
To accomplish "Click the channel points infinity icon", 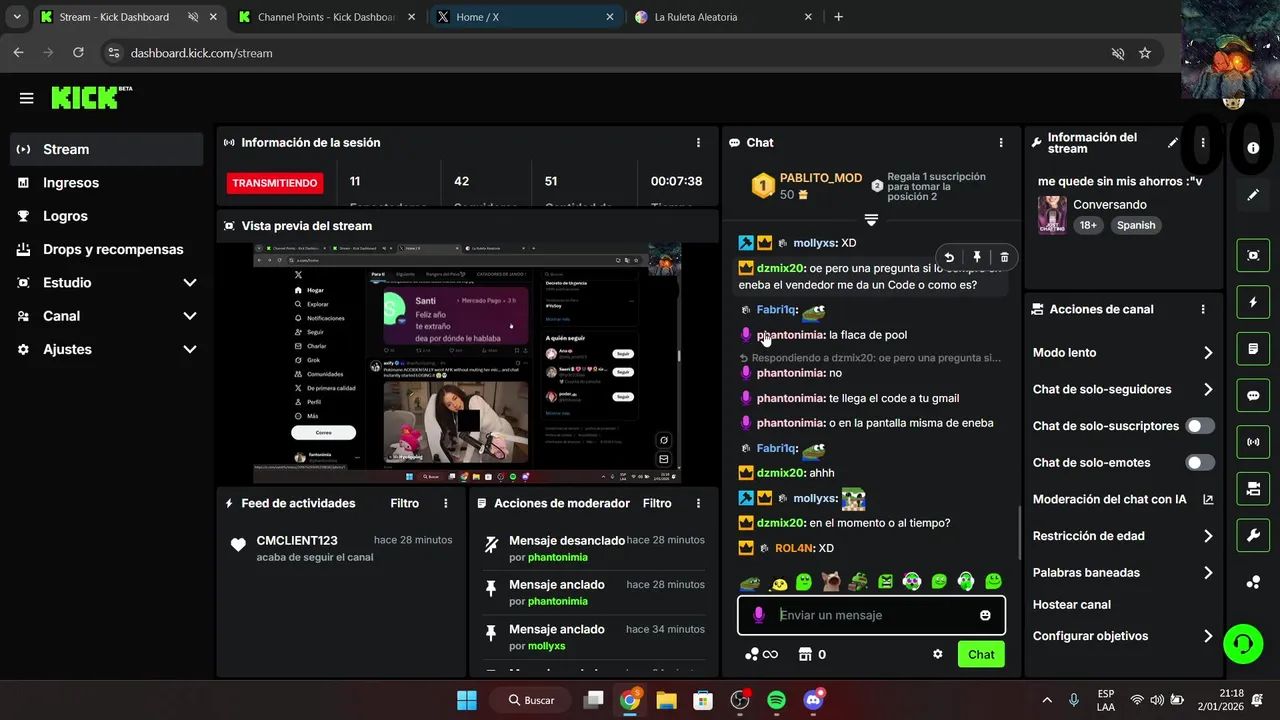I will [x=761, y=654].
